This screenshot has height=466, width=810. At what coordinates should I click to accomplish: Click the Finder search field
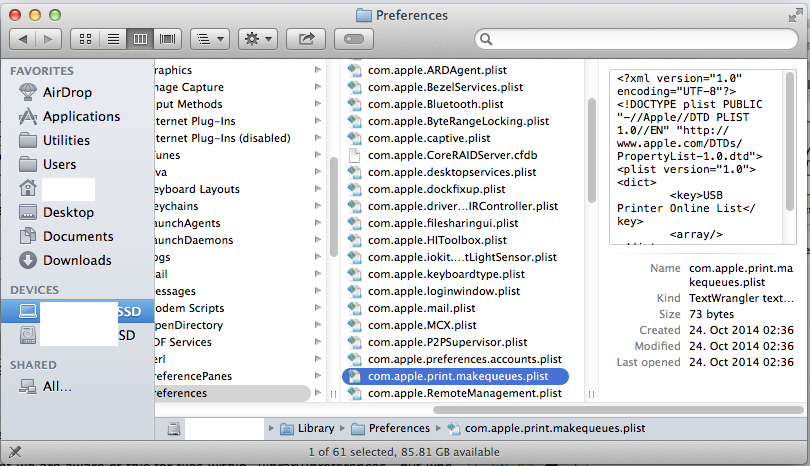pyautogui.click(x=636, y=39)
